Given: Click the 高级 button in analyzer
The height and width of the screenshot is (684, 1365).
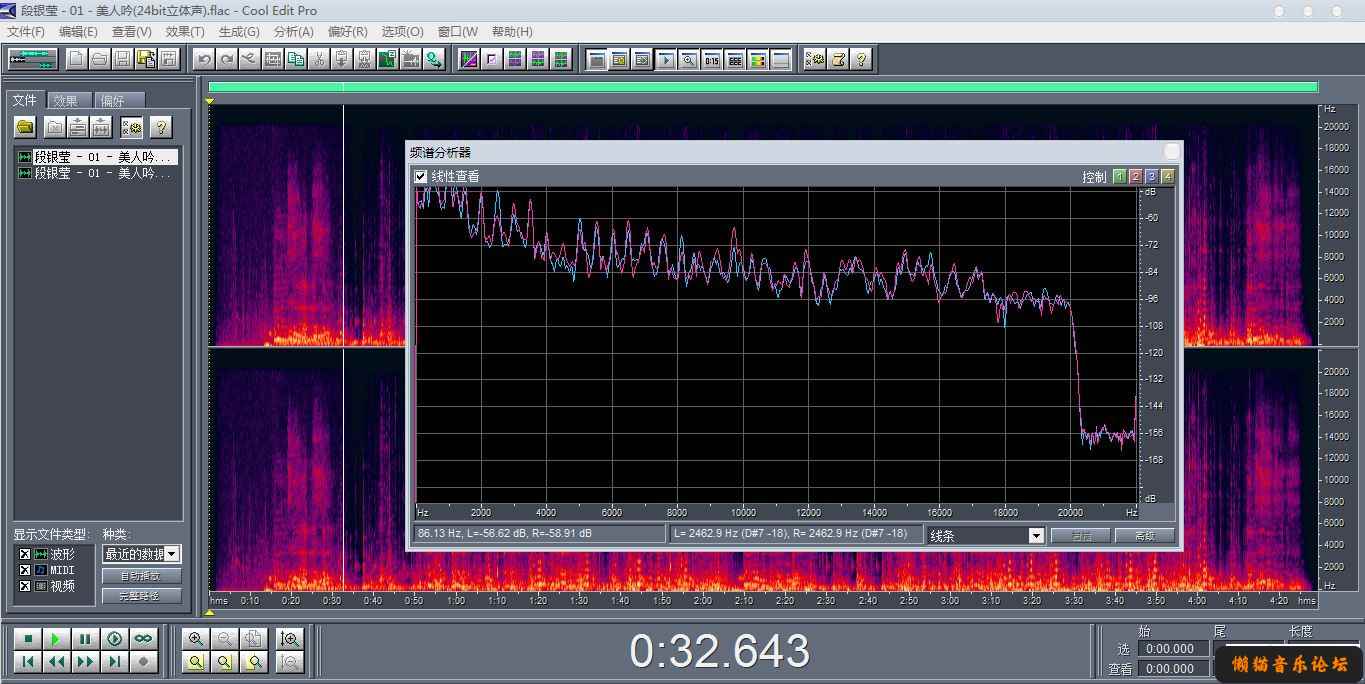Looking at the screenshot, I should click(1145, 535).
